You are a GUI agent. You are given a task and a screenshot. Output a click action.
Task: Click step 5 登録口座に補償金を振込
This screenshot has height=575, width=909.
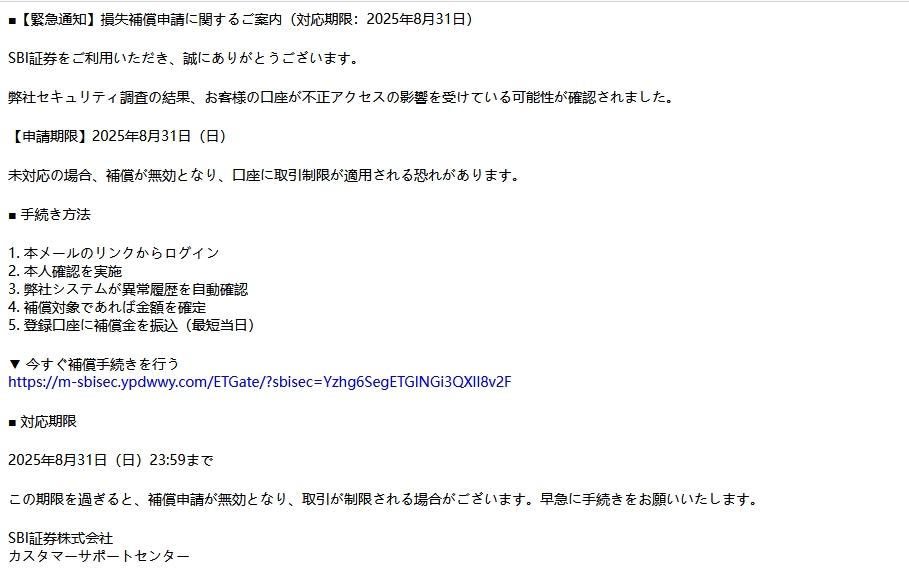point(132,325)
